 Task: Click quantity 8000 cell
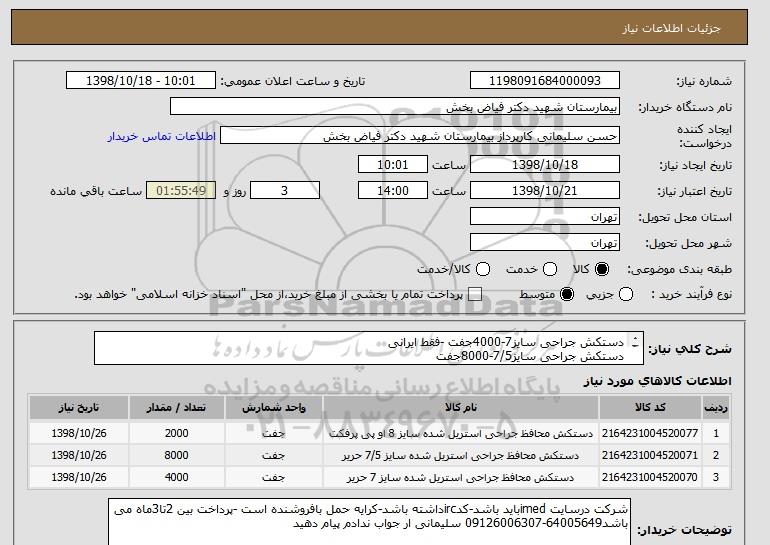pos(176,455)
